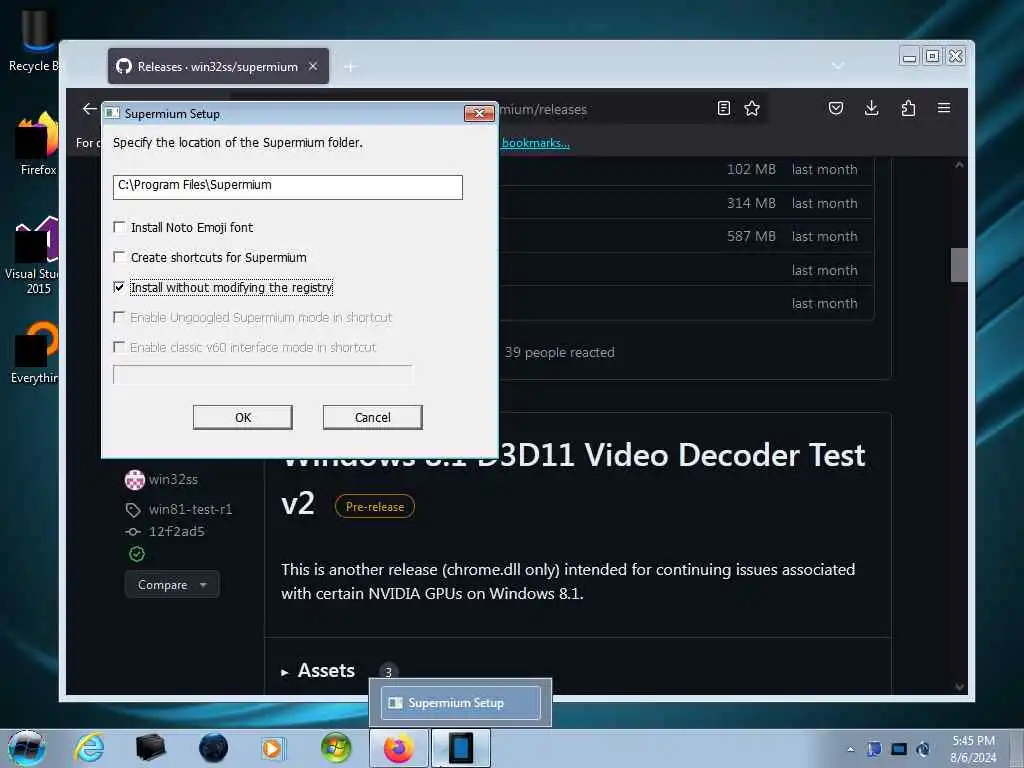Click the tag icon beside win81-test-r1

tap(133, 510)
